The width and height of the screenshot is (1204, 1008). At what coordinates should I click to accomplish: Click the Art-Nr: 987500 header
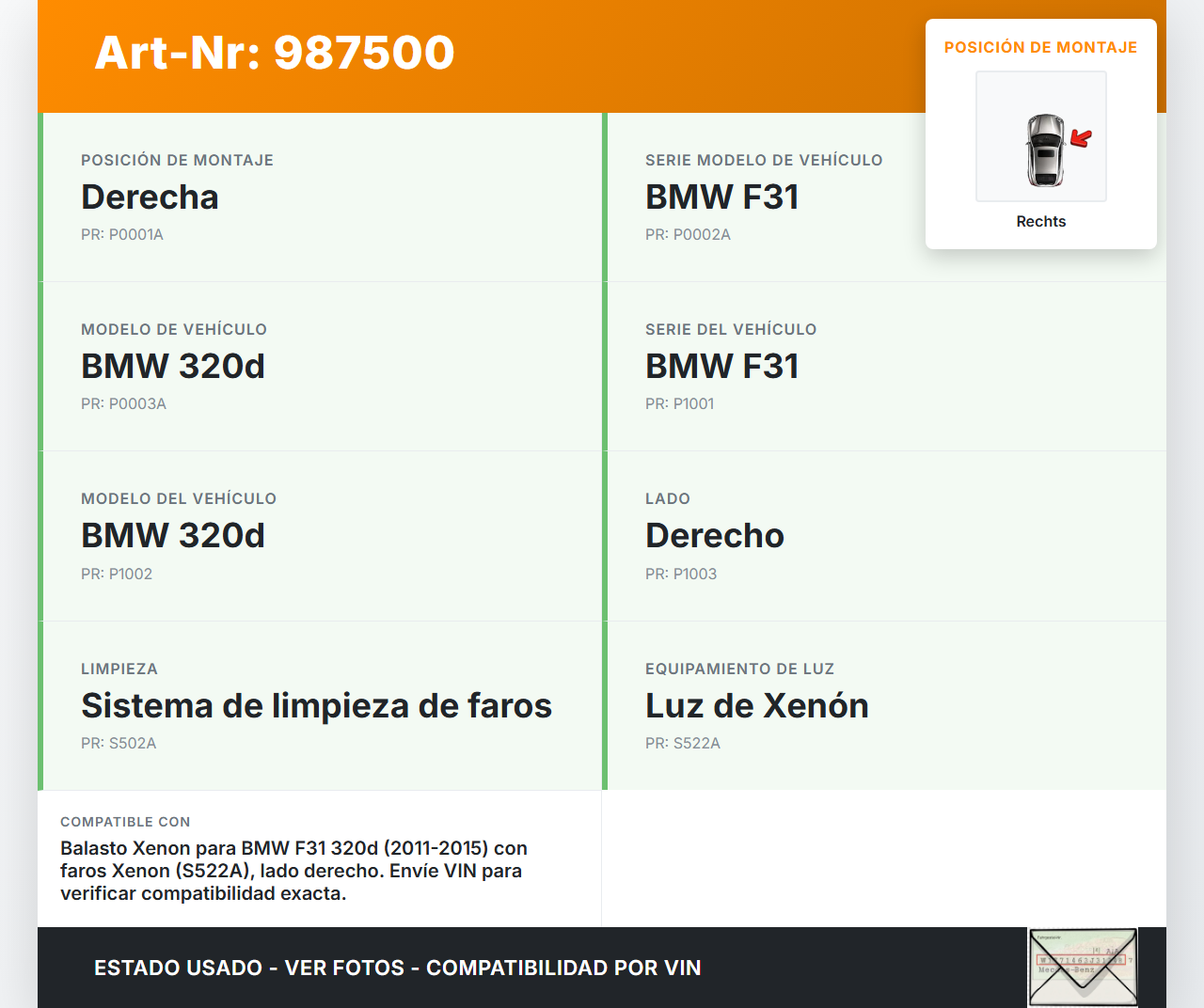click(274, 54)
